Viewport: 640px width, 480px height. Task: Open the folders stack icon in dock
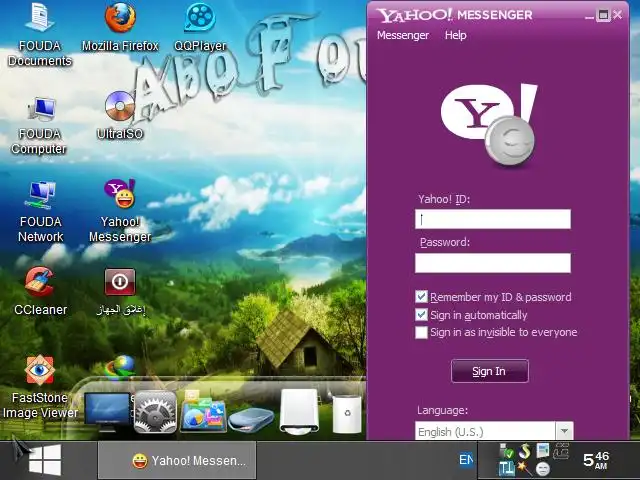204,411
